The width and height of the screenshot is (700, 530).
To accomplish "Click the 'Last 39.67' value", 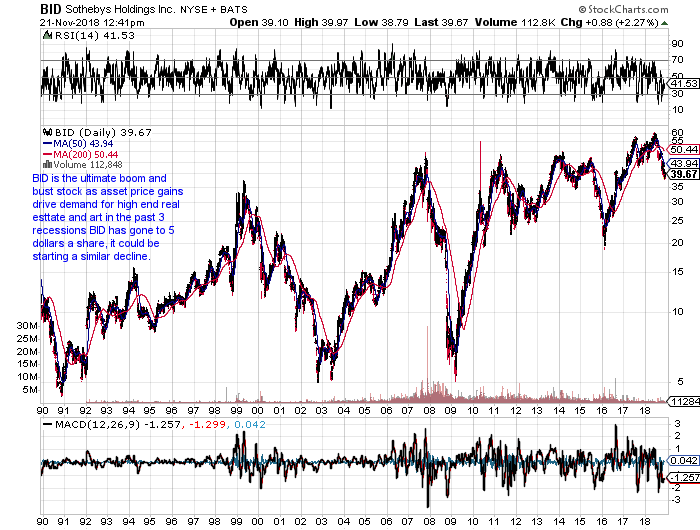I will click(441, 22).
